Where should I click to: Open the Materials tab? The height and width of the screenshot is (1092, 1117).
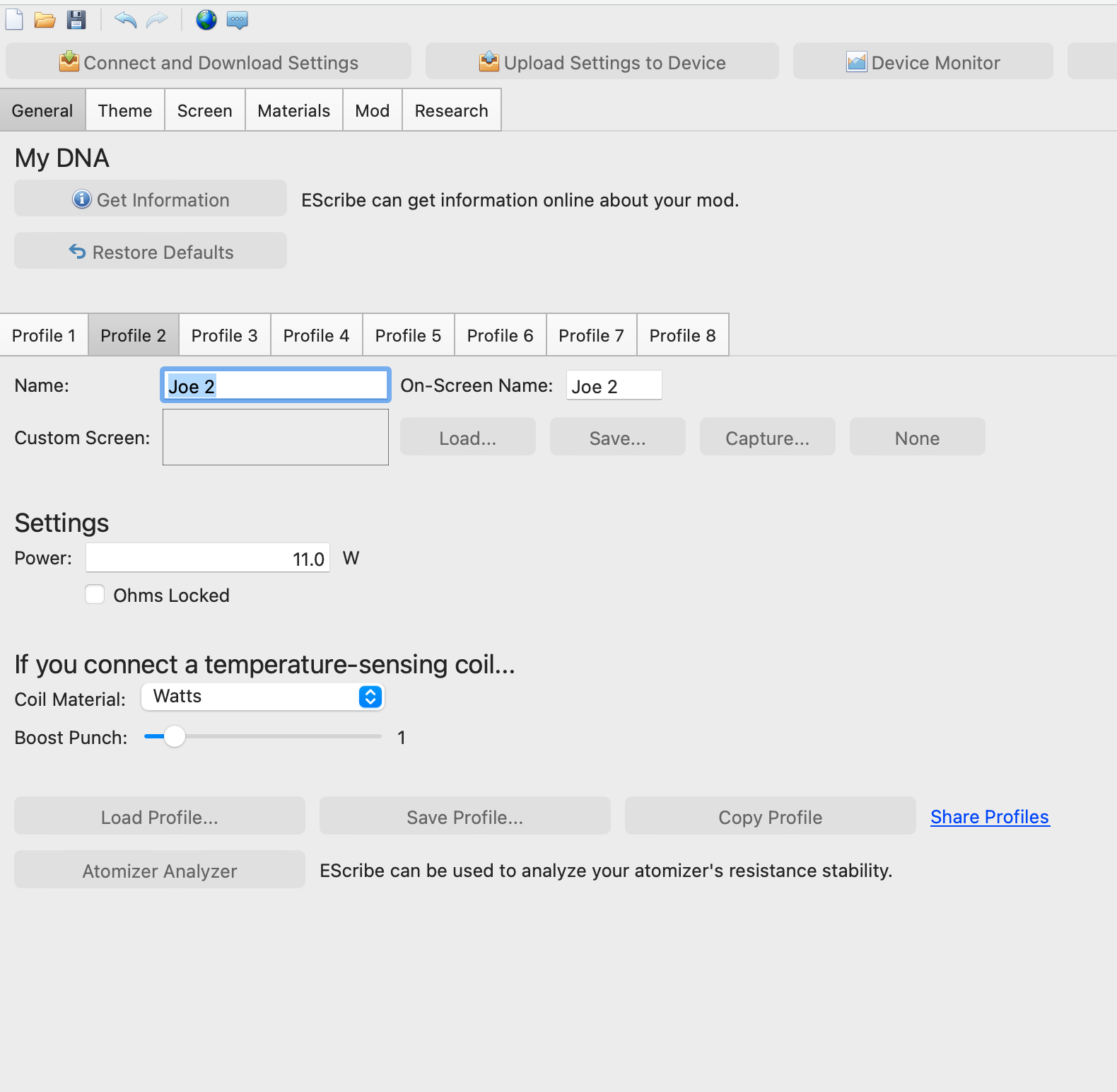pyautogui.click(x=294, y=110)
